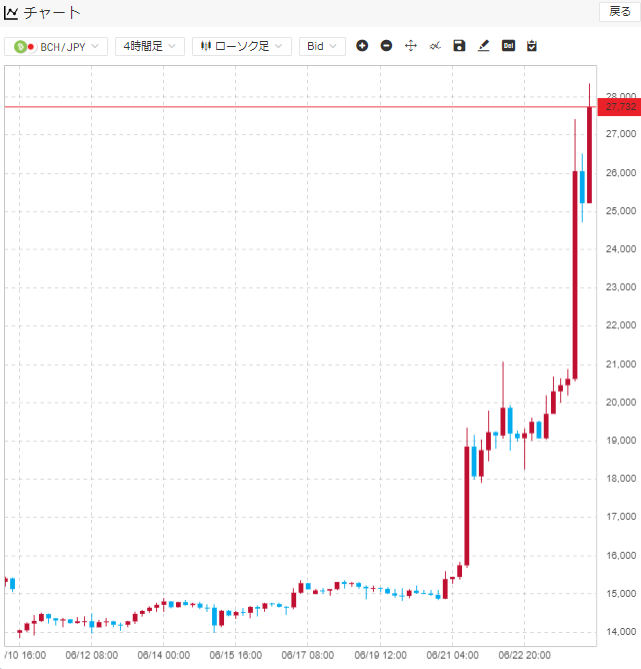Click the 06/15 16:00 time axis label
Image resolution: width=641 pixels, height=669 pixels.
(x=236, y=655)
